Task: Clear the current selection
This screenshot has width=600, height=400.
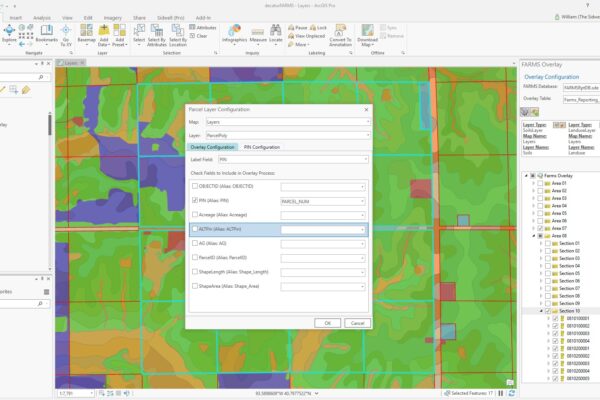Action: coord(199,36)
